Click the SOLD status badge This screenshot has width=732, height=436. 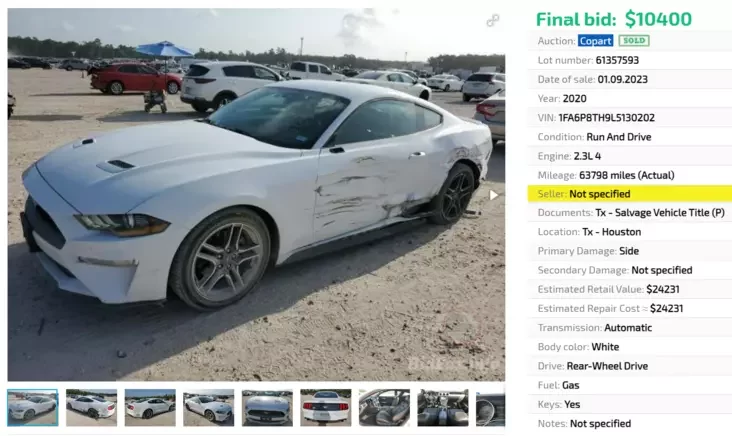[634, 41]
